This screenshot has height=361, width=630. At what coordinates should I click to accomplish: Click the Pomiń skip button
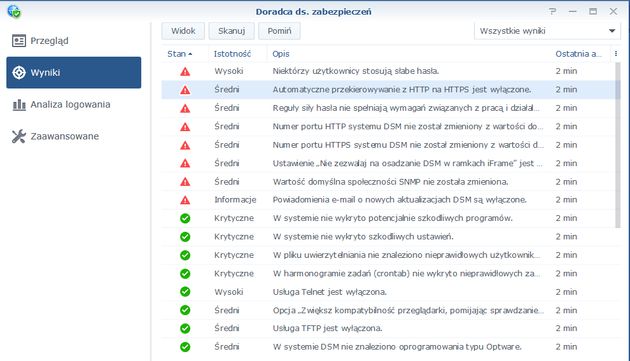[x=279, y=31]
